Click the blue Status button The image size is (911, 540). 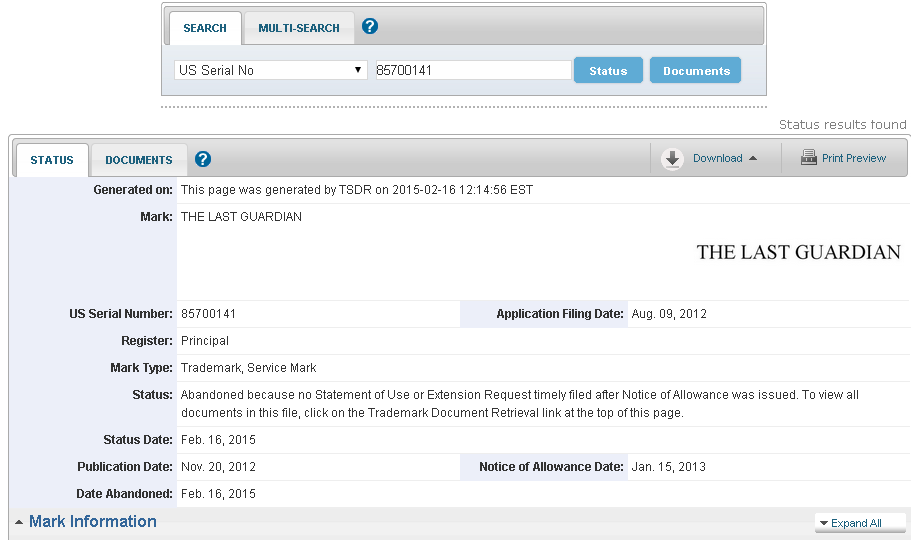608,70
